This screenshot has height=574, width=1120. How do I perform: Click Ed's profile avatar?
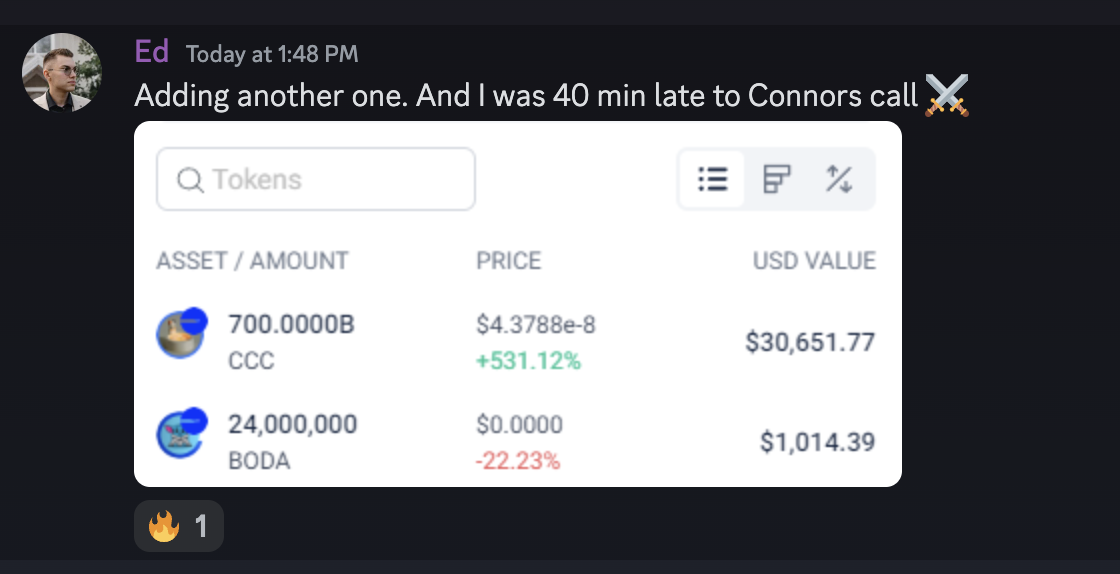pos(62,72)
